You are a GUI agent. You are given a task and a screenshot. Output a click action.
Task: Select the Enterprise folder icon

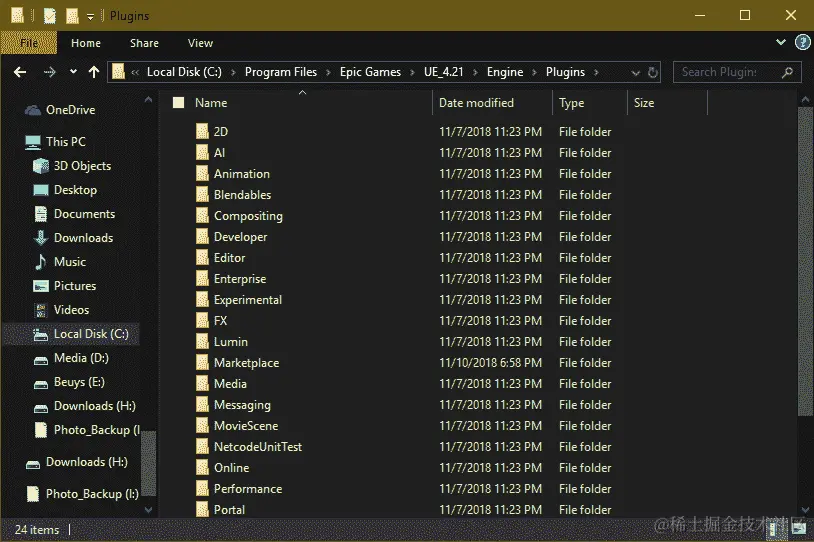202,279
